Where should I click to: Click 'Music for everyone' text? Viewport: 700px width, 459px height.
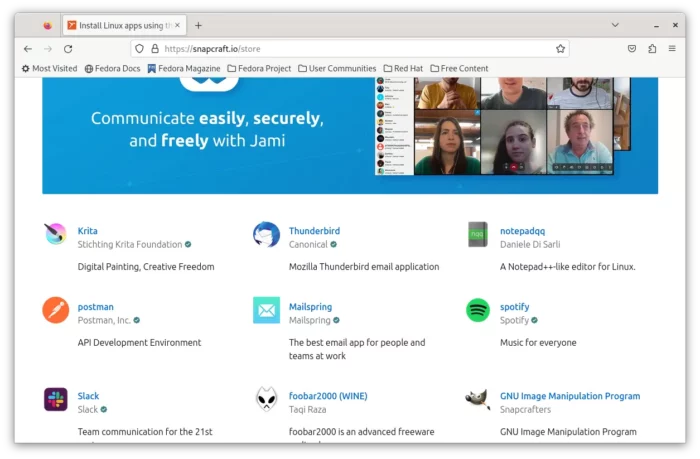538,342
